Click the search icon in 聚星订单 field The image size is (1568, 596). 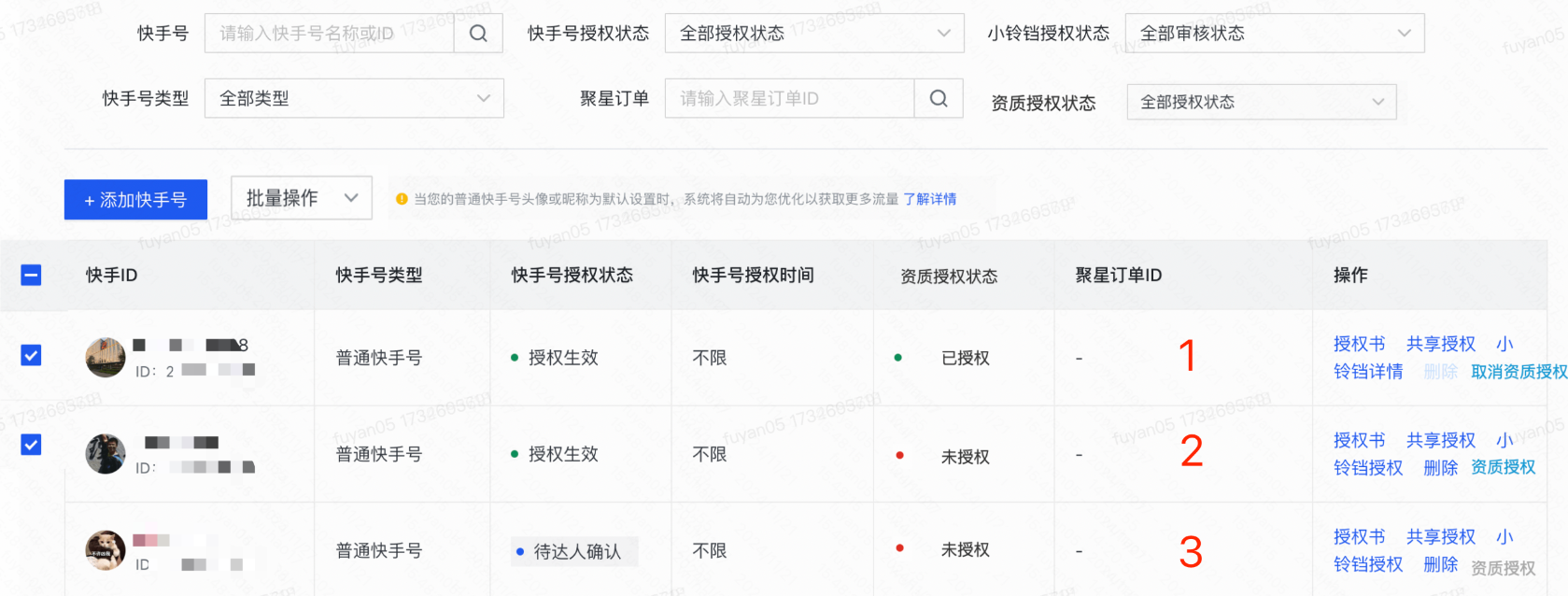click(x=939, y=98)
